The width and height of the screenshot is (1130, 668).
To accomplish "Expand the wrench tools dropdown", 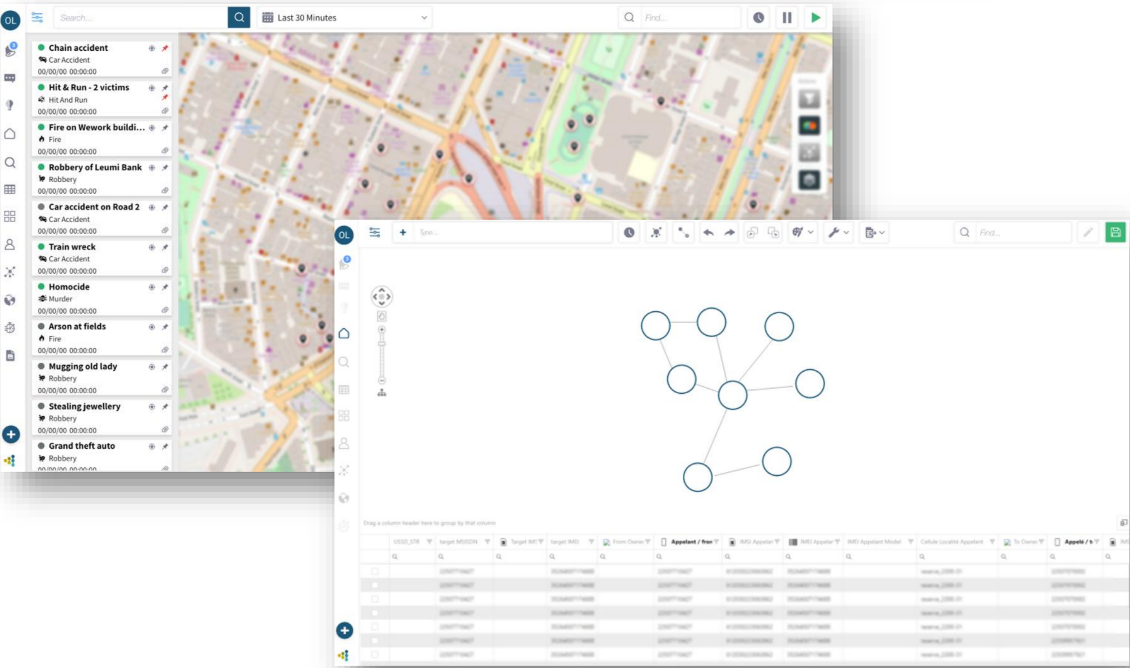I will (838, 233).
